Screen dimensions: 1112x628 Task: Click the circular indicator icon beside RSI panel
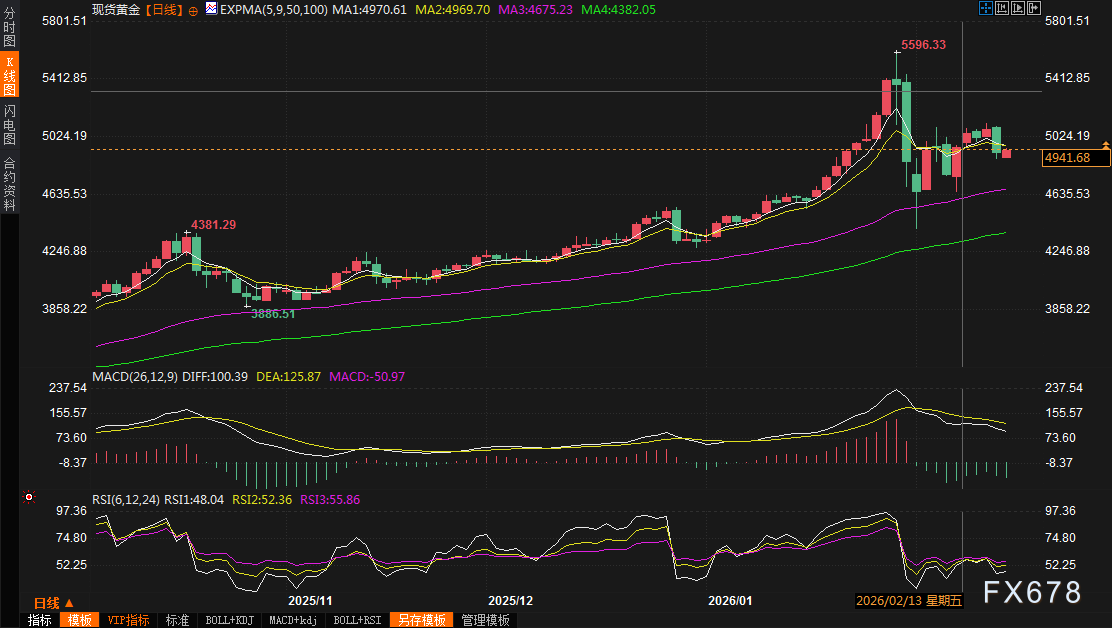click(30, 497)
